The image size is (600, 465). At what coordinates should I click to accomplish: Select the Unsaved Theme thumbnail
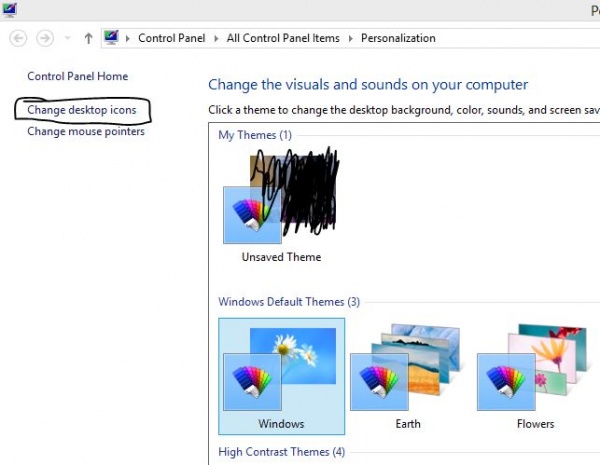[281, 198]
